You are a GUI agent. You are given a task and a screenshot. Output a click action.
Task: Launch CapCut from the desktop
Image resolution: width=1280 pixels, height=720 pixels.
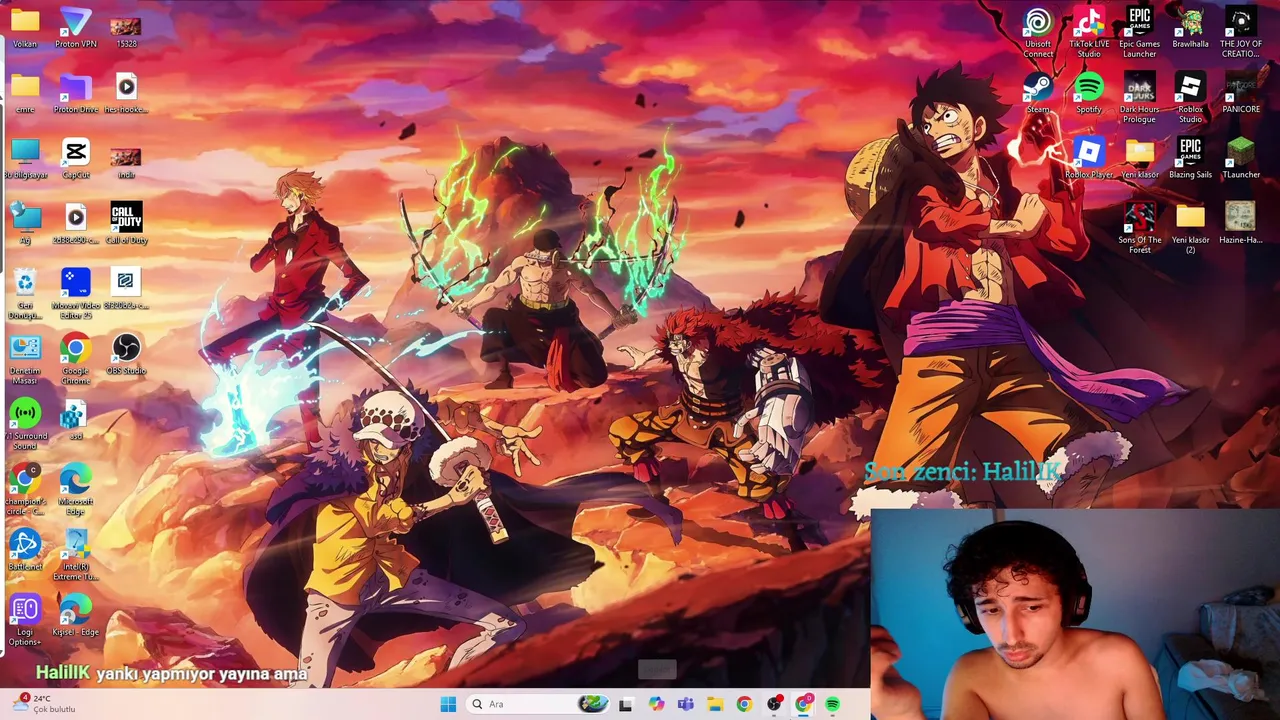[x=76, y=158]
